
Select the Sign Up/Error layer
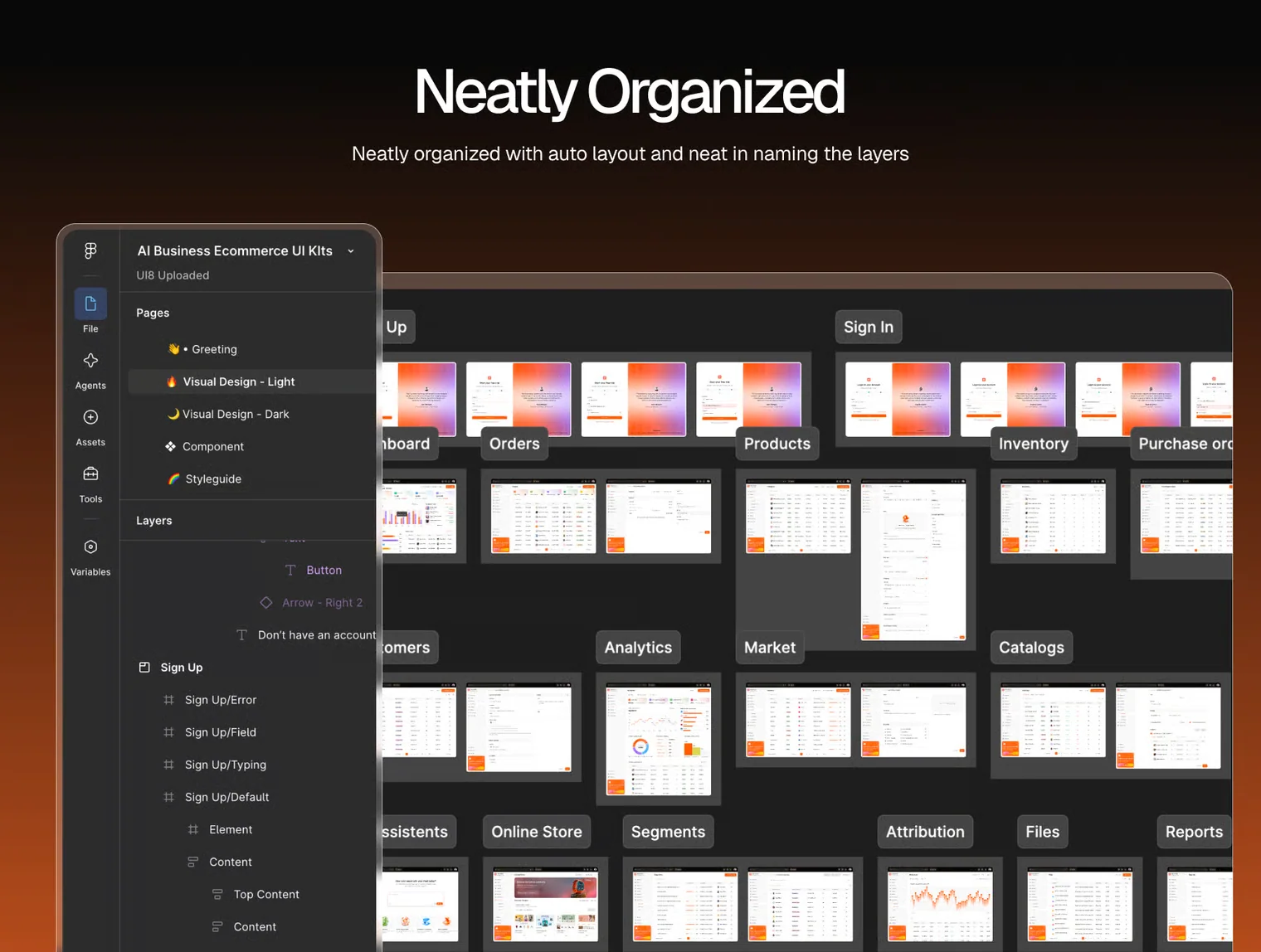(x=221, y=700)
